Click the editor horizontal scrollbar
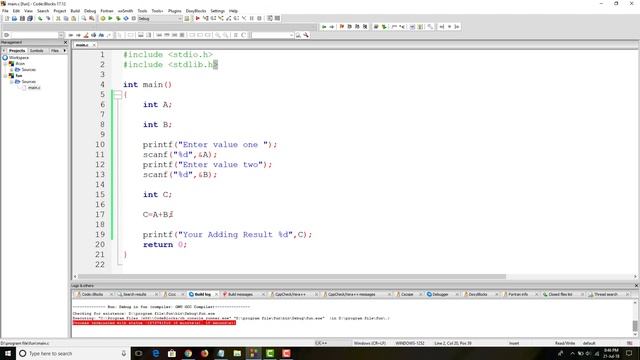 click(x=291, y=277)
